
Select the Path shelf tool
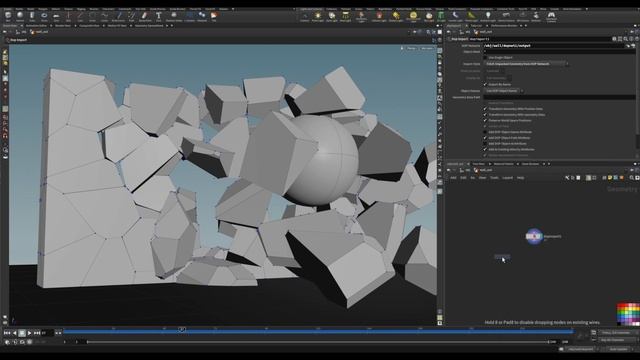(131, 16)
